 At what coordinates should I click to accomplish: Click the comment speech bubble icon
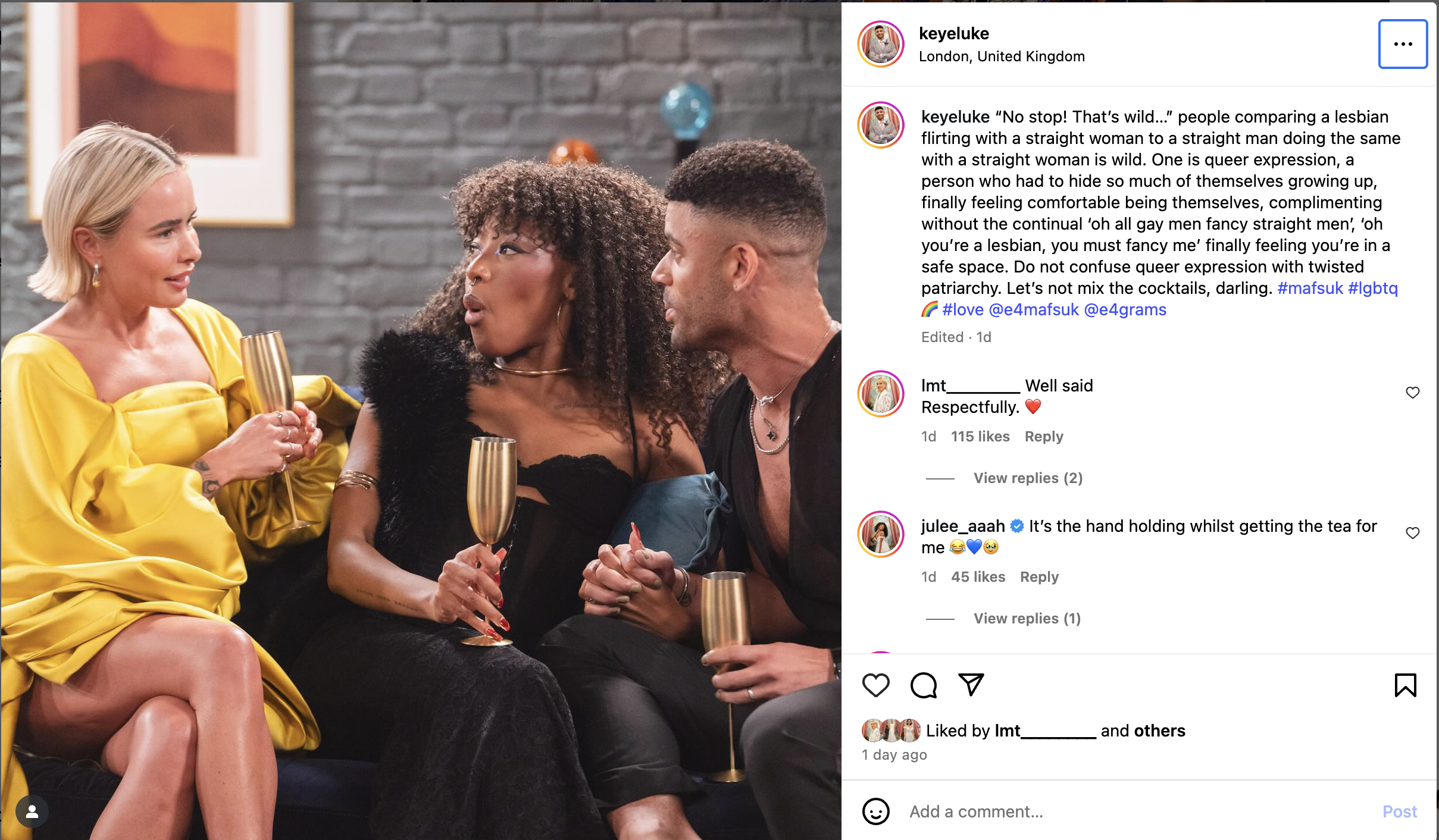pos(924,685)
